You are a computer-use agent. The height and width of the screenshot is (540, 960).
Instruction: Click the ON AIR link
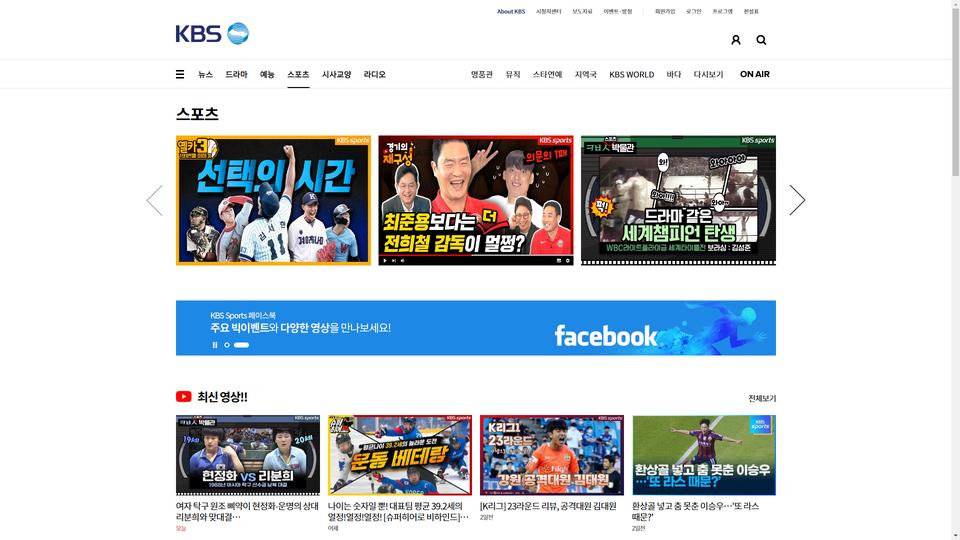(754, 74)
